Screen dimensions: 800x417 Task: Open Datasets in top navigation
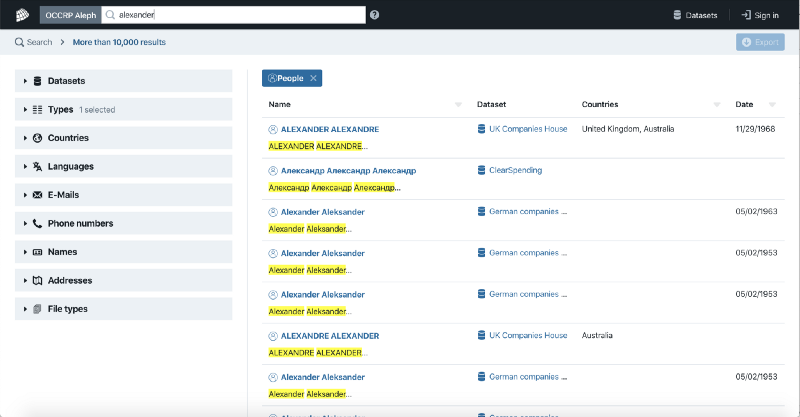tap(695, 15)
